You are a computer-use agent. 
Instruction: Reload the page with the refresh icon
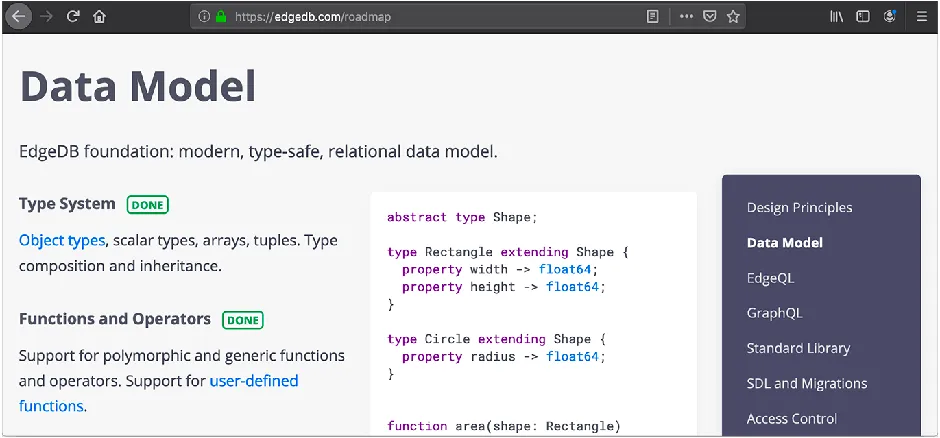pyautogui.click(x=73, y=17)
